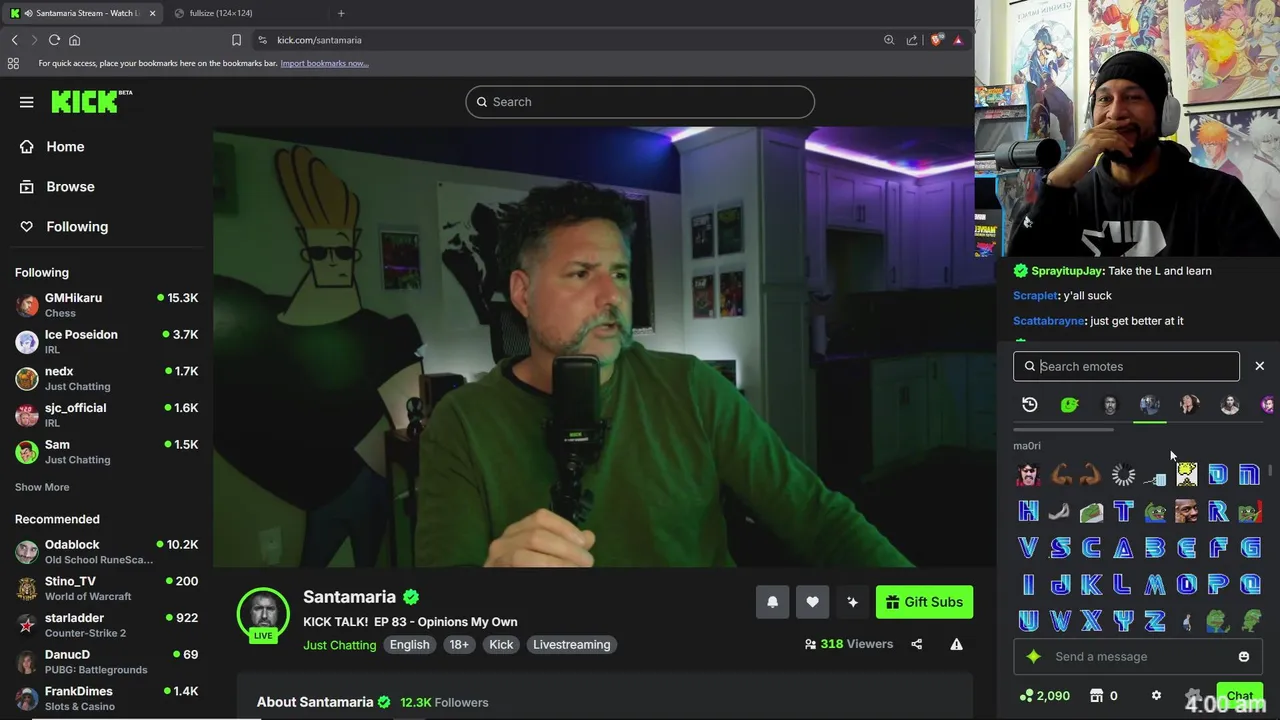This screenshot has width=1280, height=720.
Task: Click the Kick search field
Action: tap(640, 102)
